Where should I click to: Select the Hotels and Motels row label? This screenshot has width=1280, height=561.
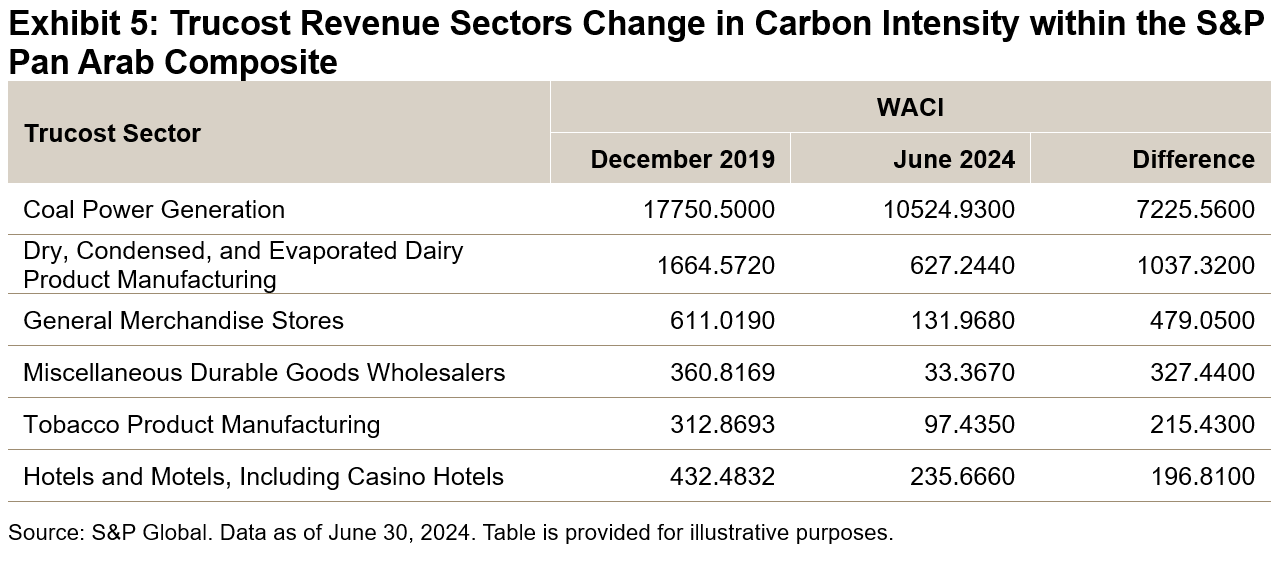[x=263, y=477]
